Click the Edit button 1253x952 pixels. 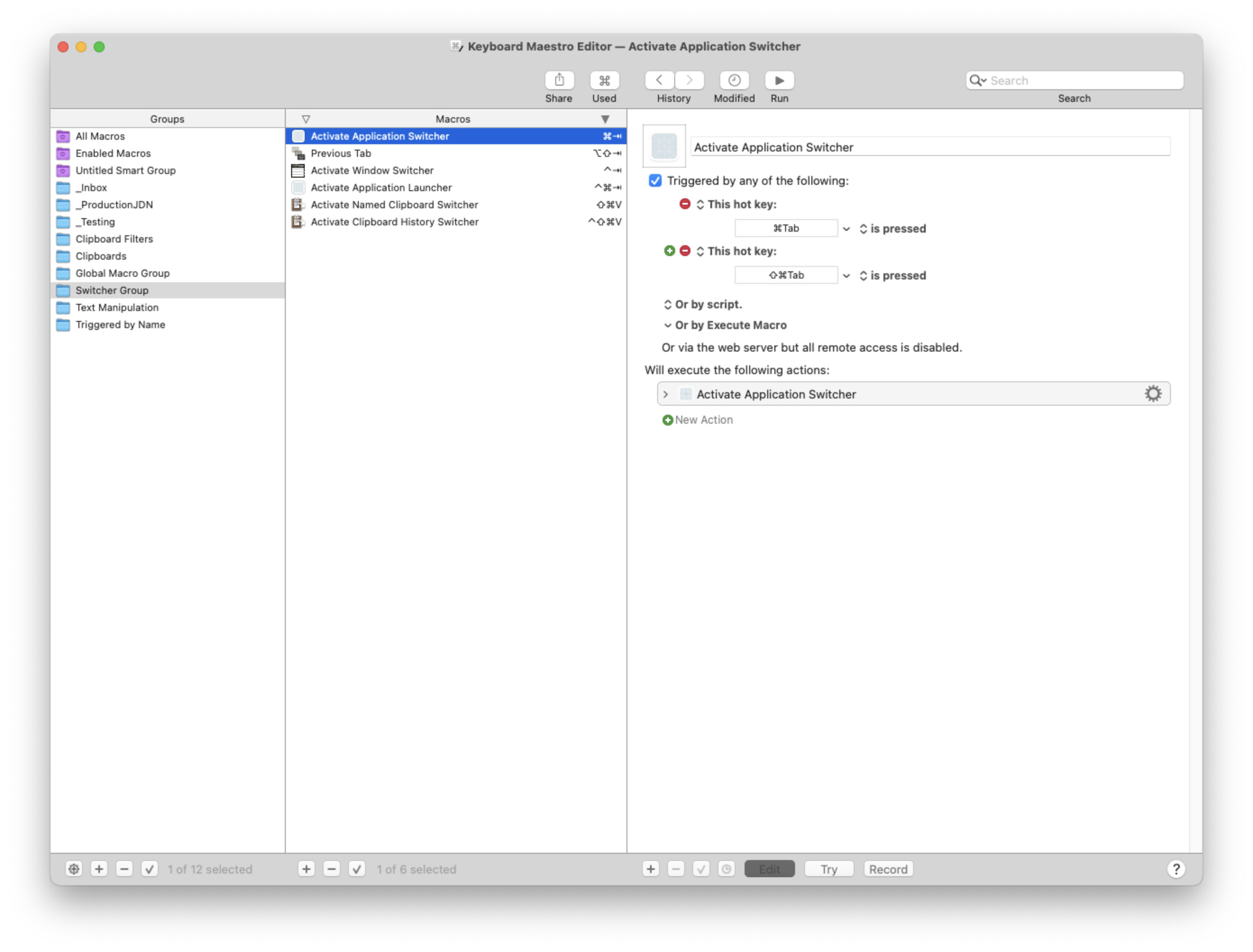[769, 869]
